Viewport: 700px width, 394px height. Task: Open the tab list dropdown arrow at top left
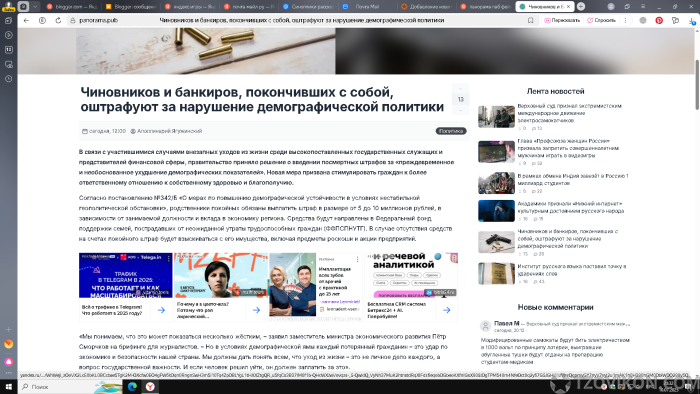point(35,6)
